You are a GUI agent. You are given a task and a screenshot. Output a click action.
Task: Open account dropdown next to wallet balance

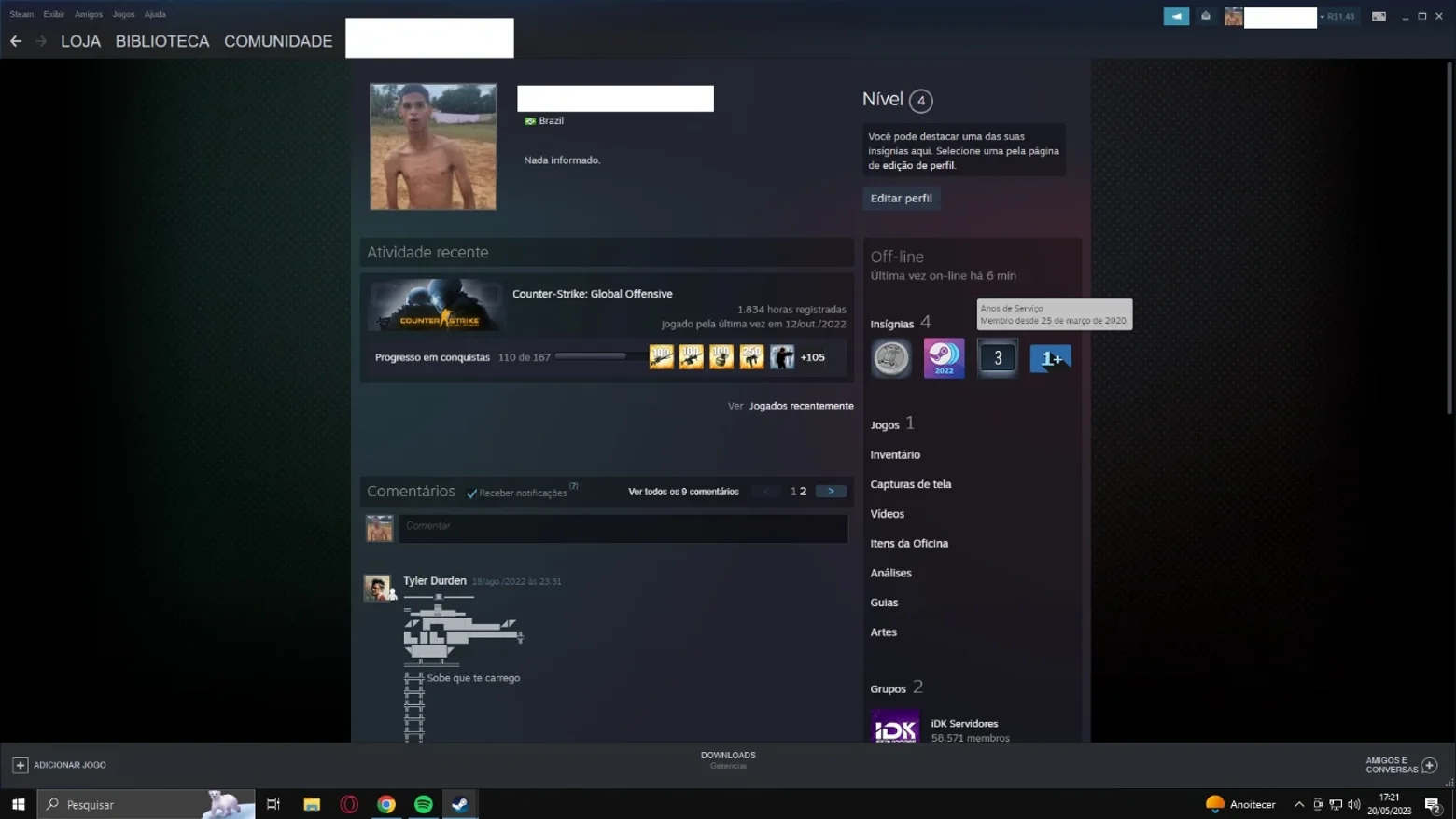tap(1323, 17)
